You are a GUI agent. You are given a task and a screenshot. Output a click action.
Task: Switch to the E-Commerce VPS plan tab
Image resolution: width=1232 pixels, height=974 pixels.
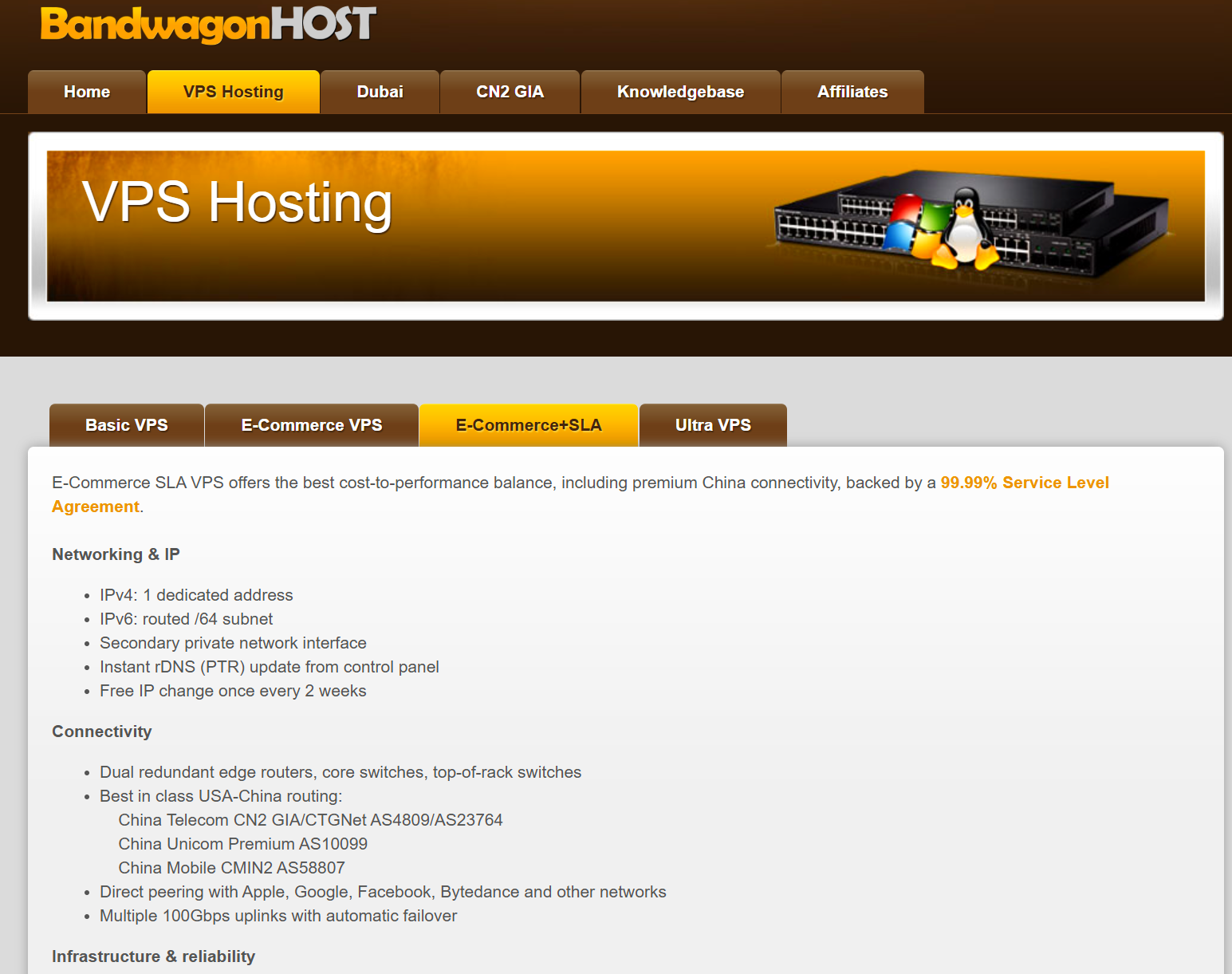(x=312, y=425)
